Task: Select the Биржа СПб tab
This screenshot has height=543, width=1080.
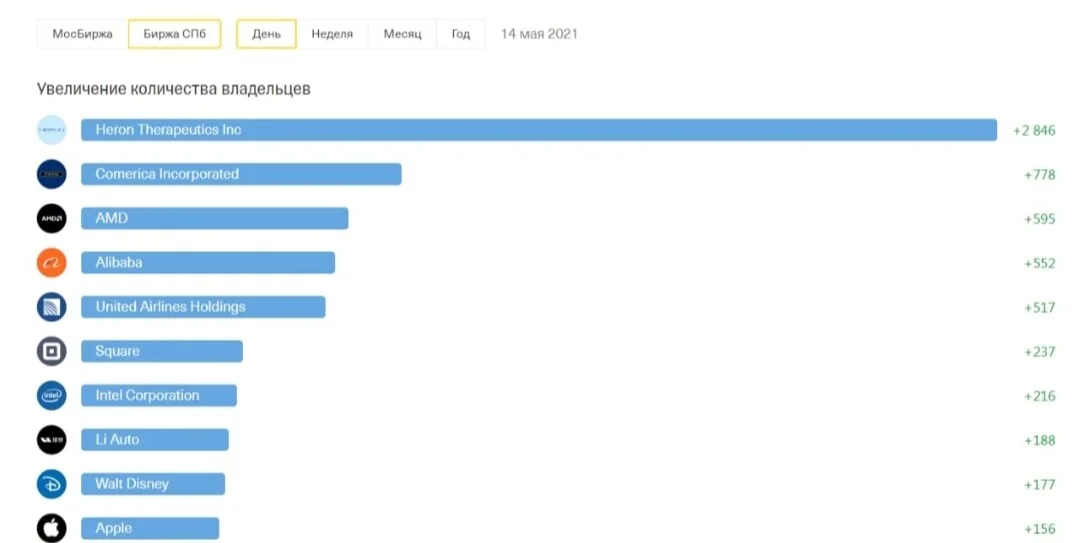Action: pos(174,34)
